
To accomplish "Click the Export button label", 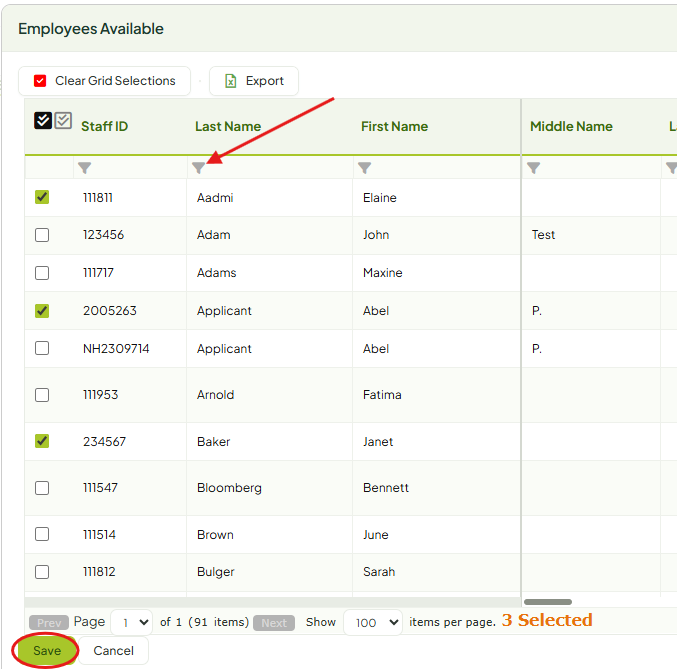I will (x=265, y=81).
